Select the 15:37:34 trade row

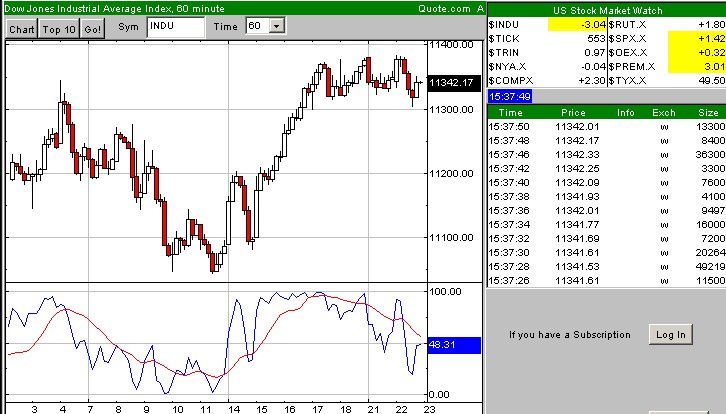click(x=607, y=225)
